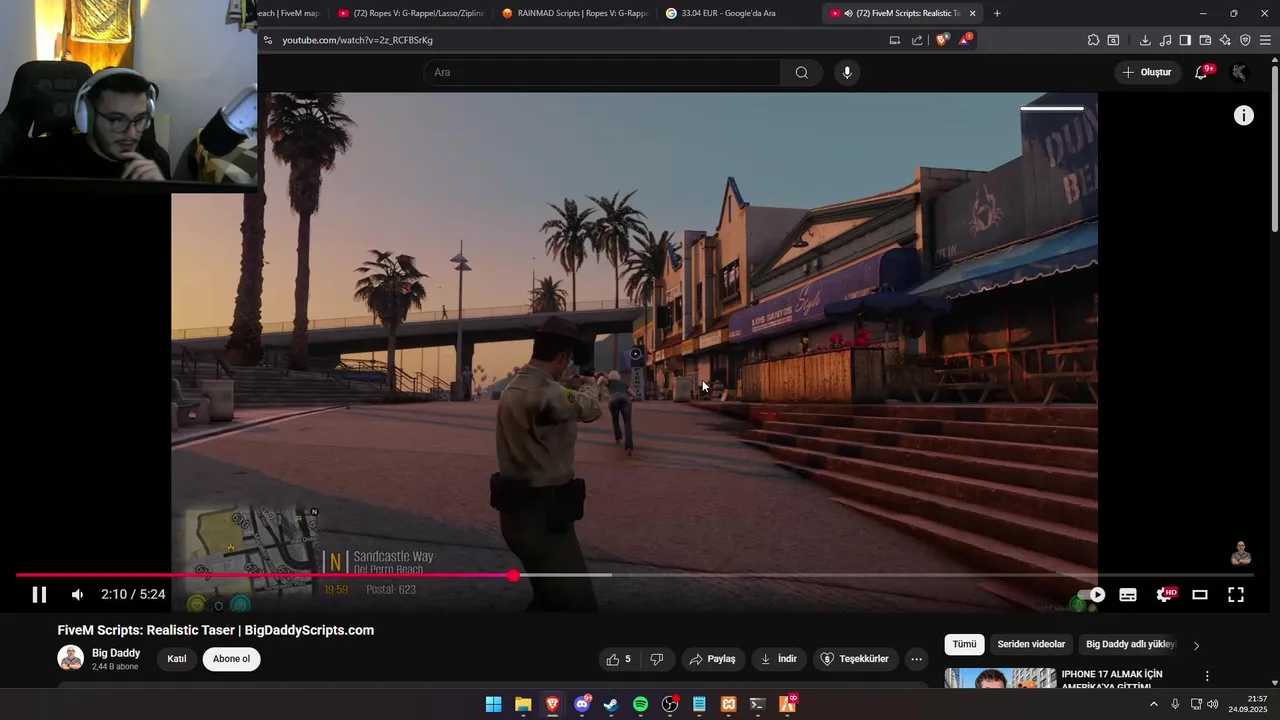Screen dimensions: 1280x720
Task: Close the FiveM Scripts Realistic tab
Action: coord(972,13)
